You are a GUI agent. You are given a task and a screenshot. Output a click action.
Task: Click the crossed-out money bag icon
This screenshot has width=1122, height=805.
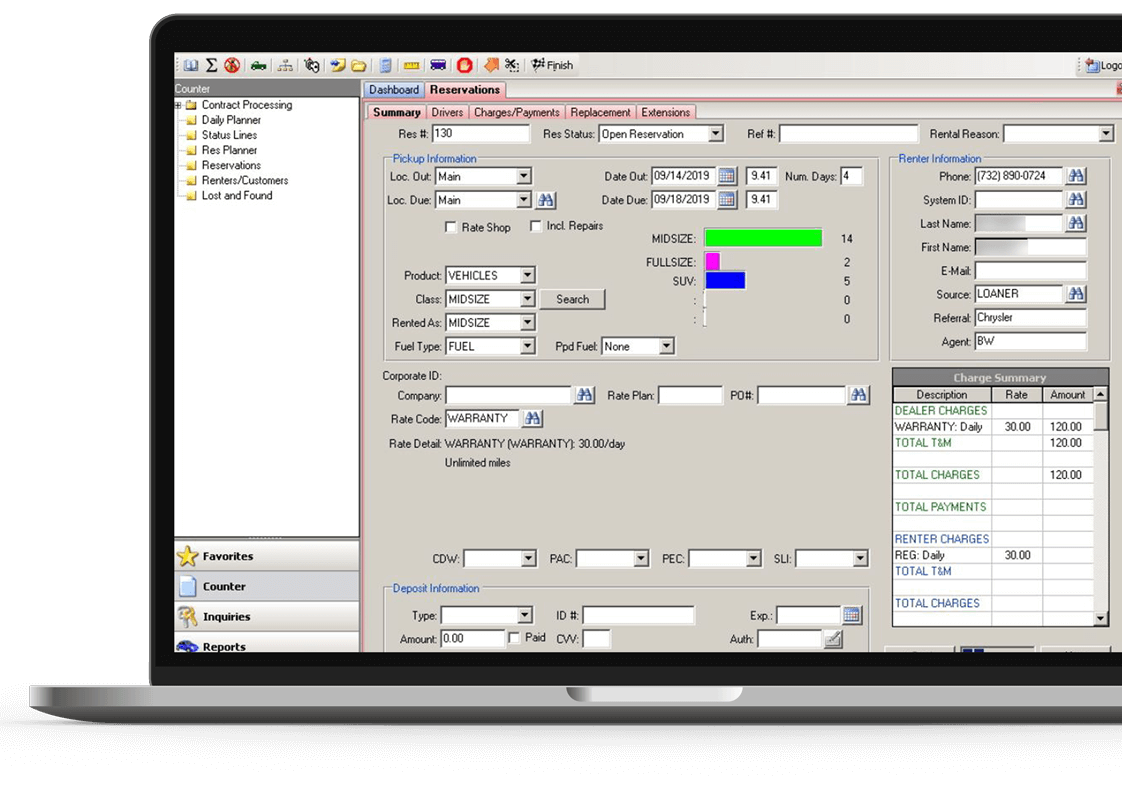[x=232, y=65]
